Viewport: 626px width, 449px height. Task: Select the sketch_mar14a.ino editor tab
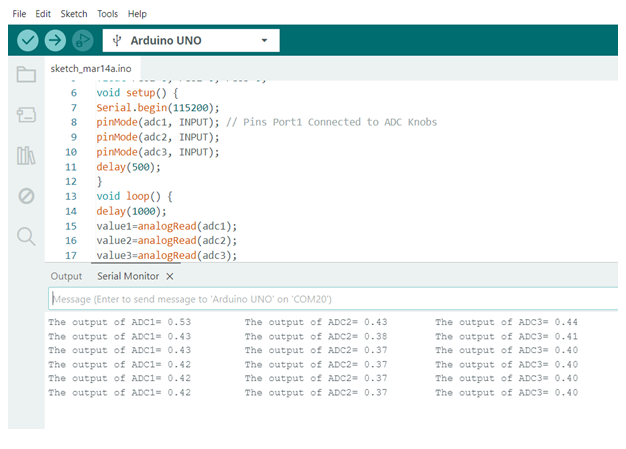tap(91, 67)
